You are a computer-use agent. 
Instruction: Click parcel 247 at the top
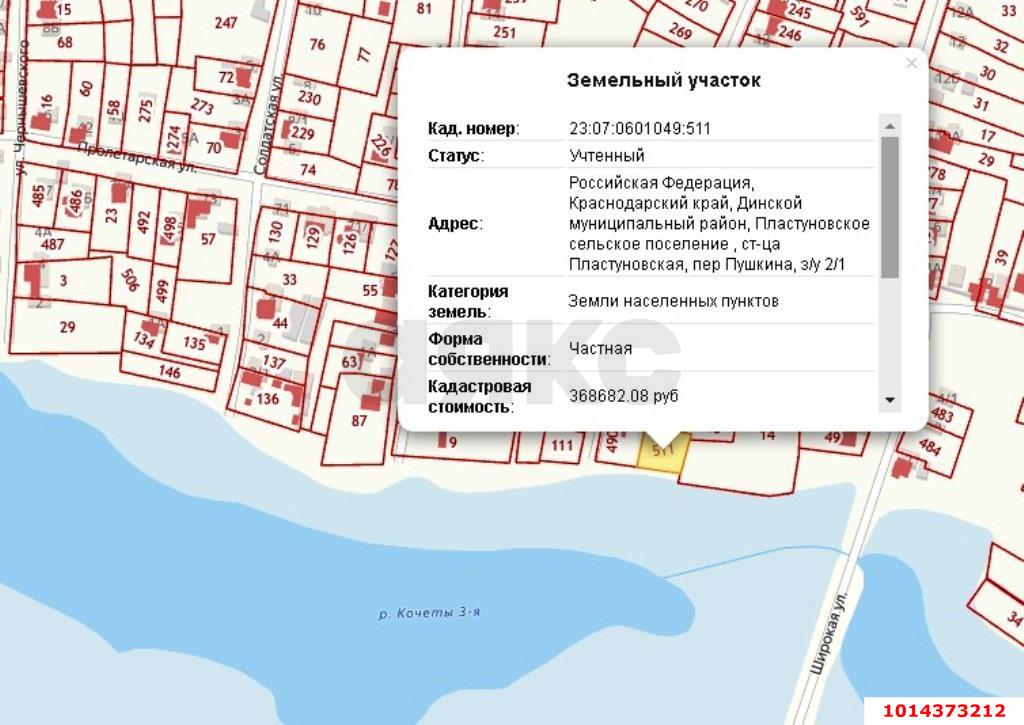226,23
